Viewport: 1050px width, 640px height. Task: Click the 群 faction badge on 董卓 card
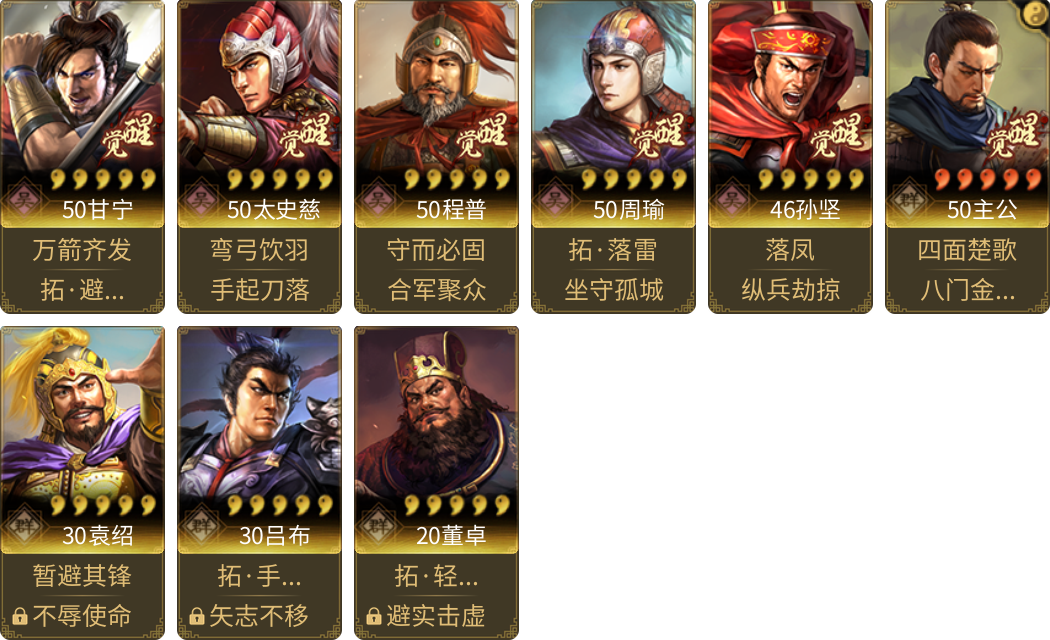tap(377, 525)
